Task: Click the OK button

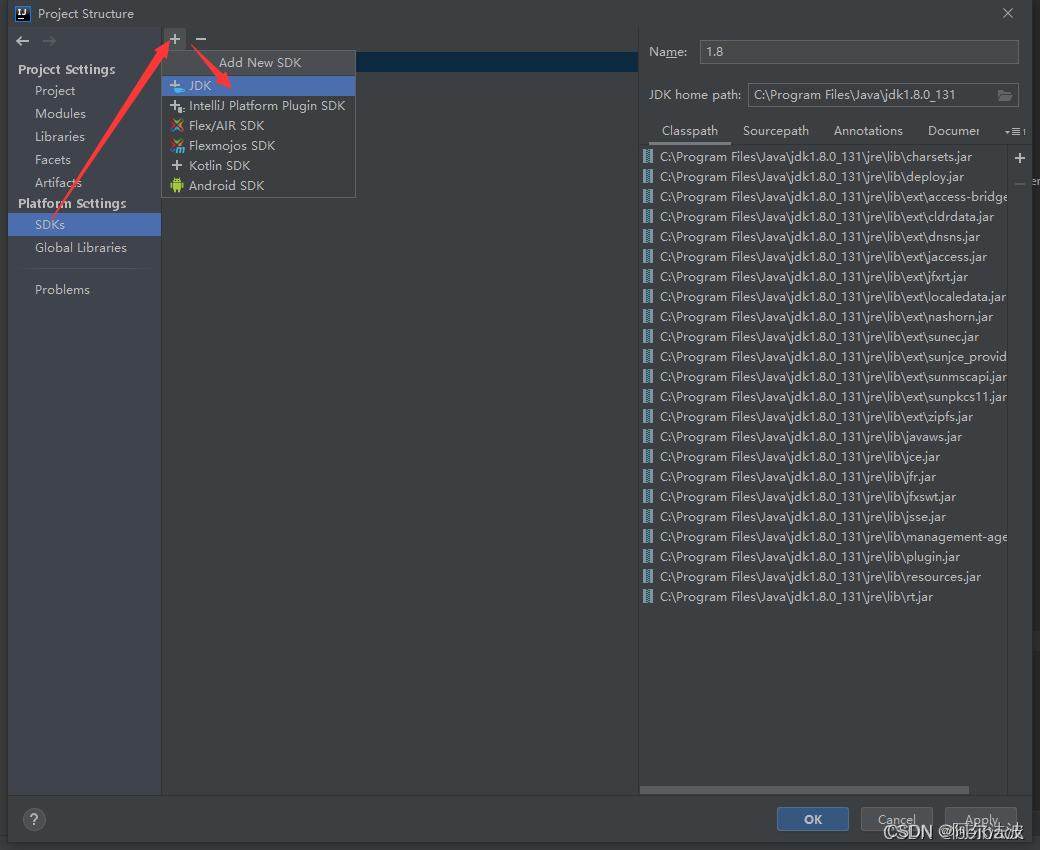Action: pos(812,818)
